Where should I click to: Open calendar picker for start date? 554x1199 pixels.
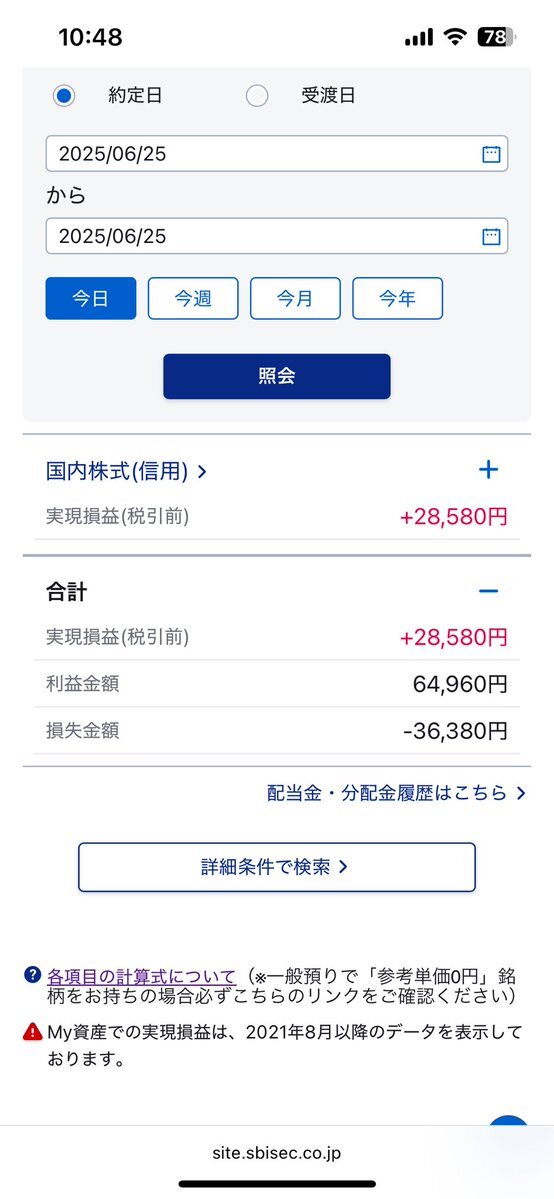pyautogui.click(x=490, y=154)
